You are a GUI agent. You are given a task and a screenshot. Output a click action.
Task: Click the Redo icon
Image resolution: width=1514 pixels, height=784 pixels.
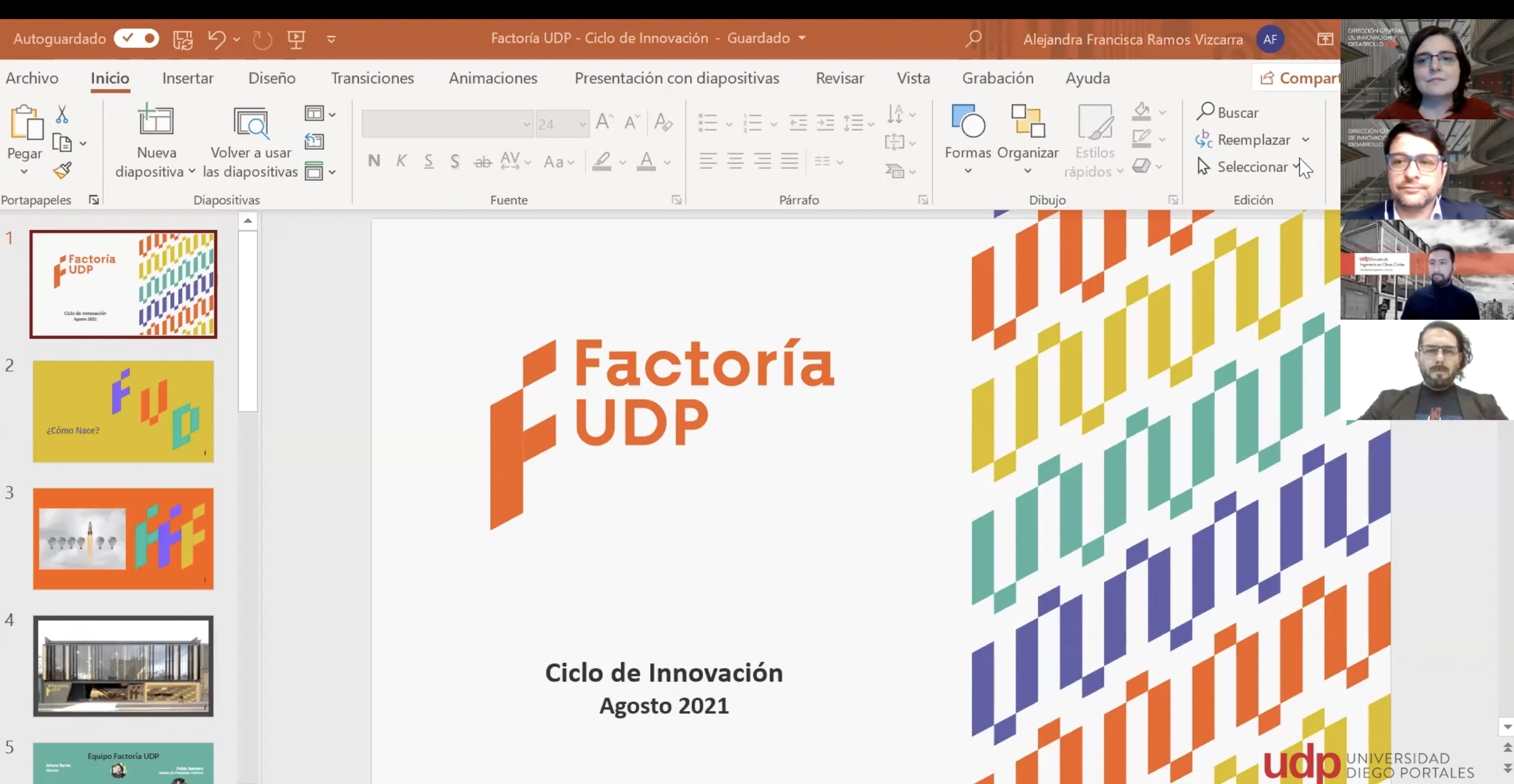point(262,39)
